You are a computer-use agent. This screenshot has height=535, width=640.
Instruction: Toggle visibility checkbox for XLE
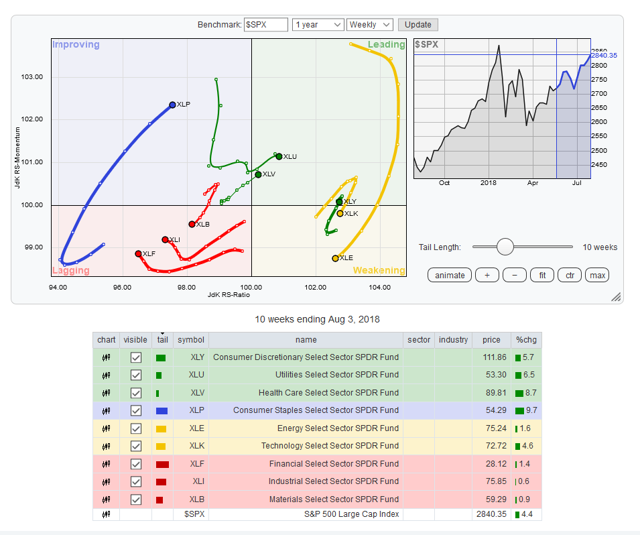(x=136, y=428)
